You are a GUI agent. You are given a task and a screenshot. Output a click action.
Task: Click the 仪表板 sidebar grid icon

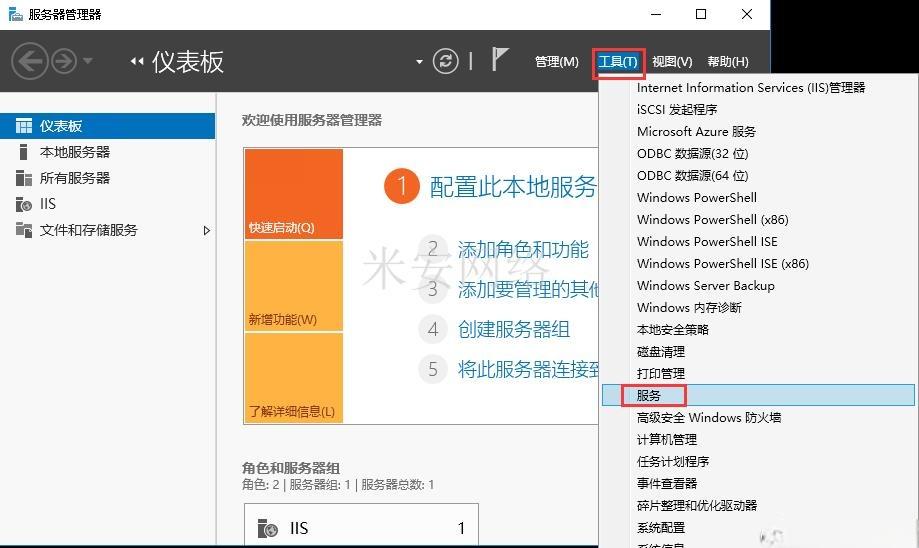tap(24, 126)
